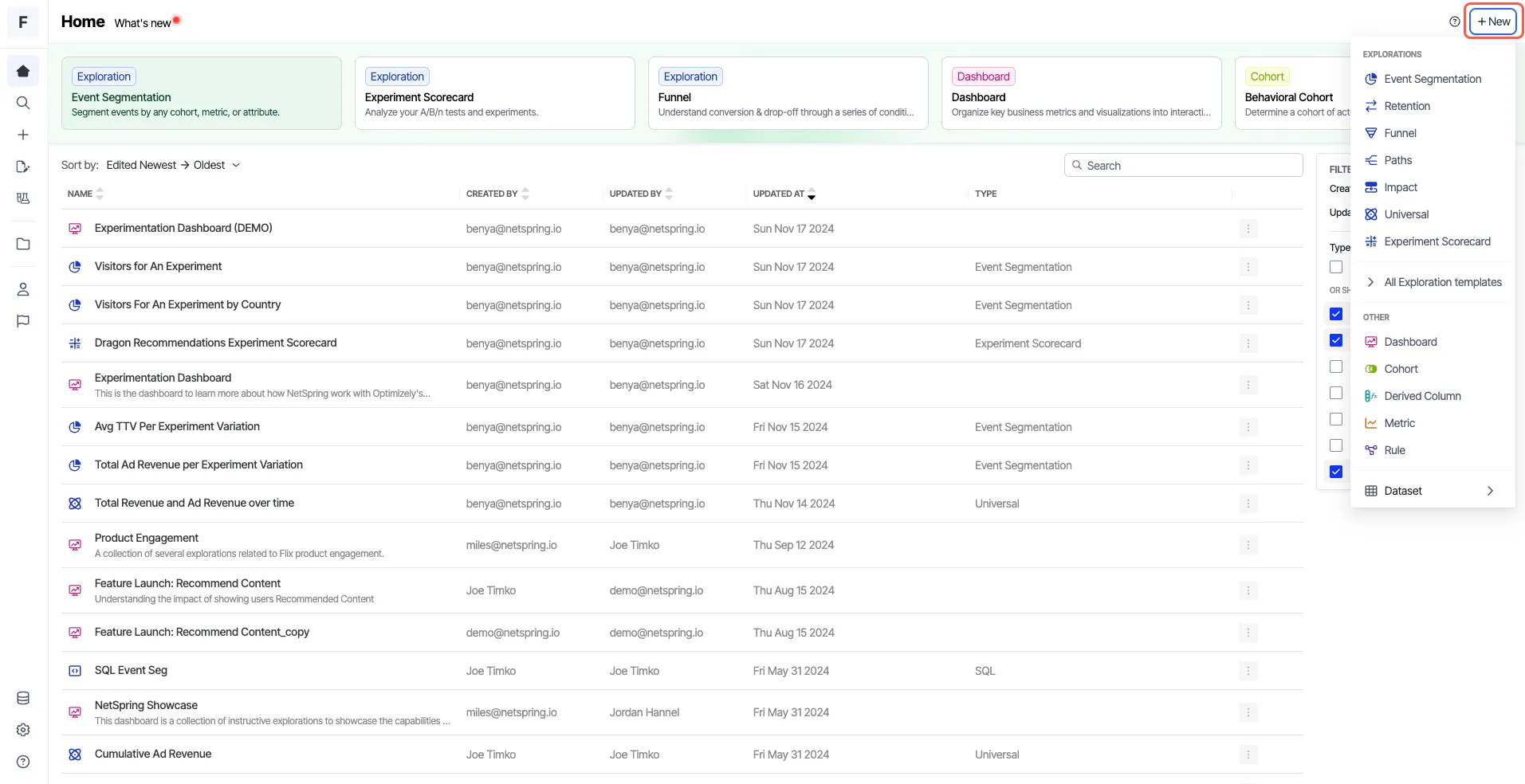The image size is (1525, 784).
Task: Open the Funnel exploration card
Action: coord(788,93)
